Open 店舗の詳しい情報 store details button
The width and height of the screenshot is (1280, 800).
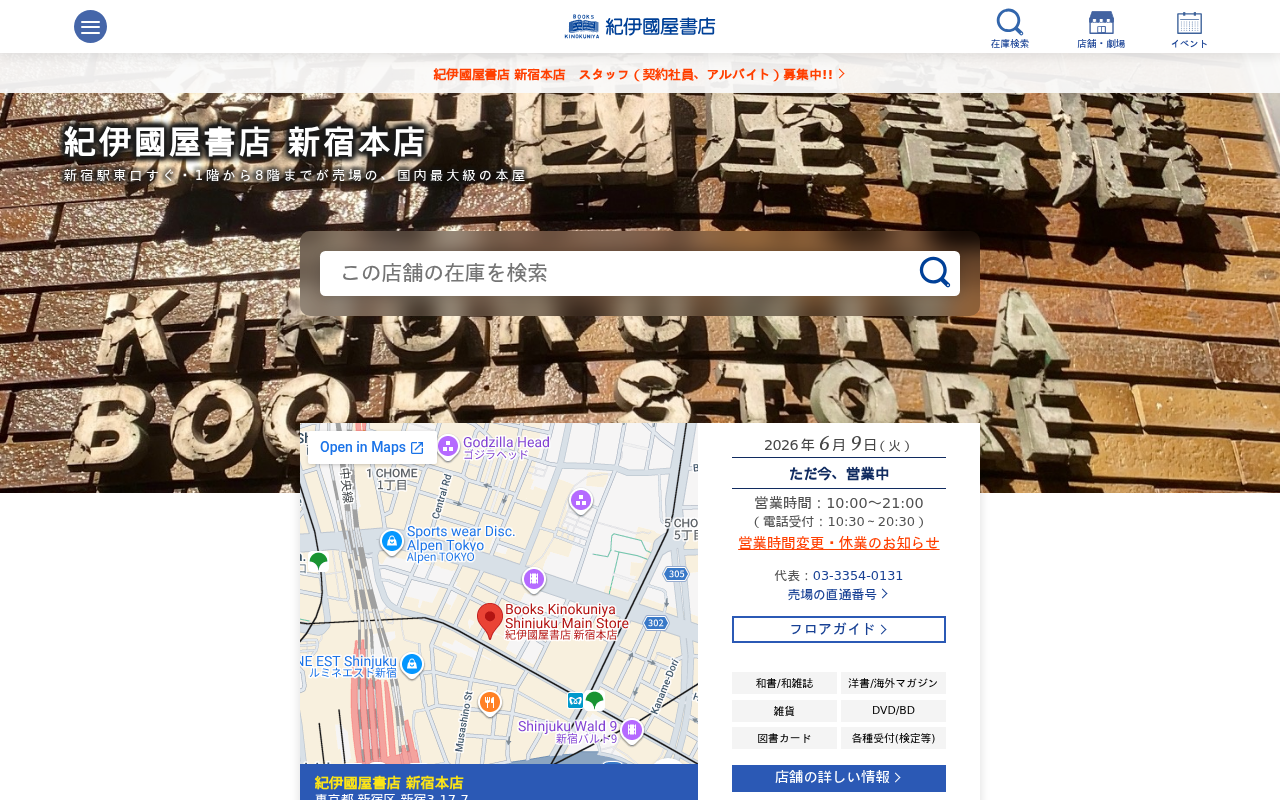[x=839, y=778]
